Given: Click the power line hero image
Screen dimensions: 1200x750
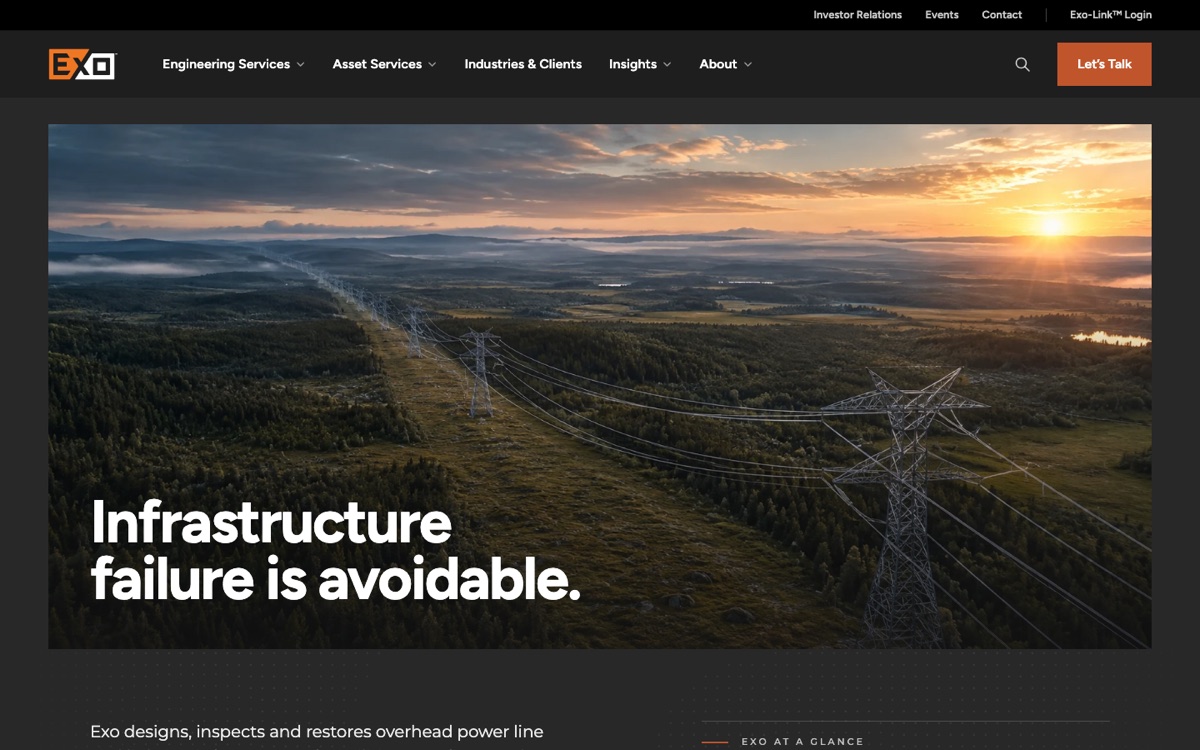Looking at the screenshot, I should pos(600,386).
